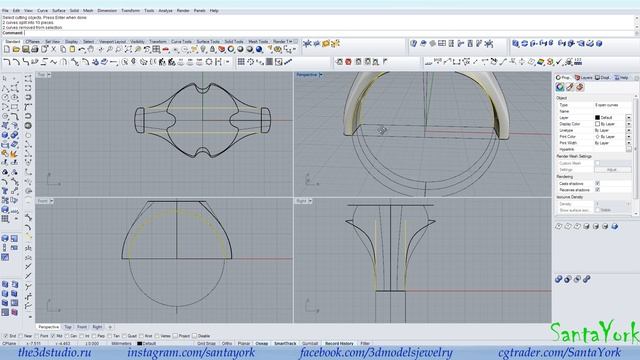Click the Print icon
The width and height of the screenshot is (640, 360).
click(x=35, y=49)
